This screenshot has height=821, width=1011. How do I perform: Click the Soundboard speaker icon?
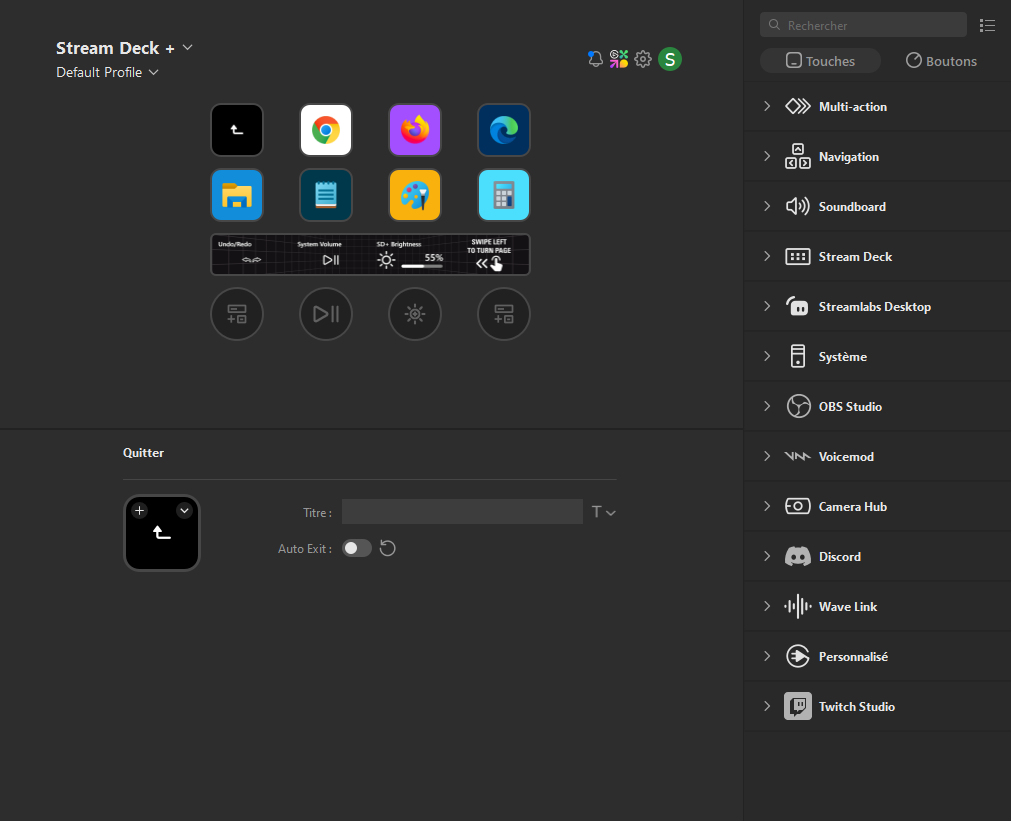coord(798,206)
